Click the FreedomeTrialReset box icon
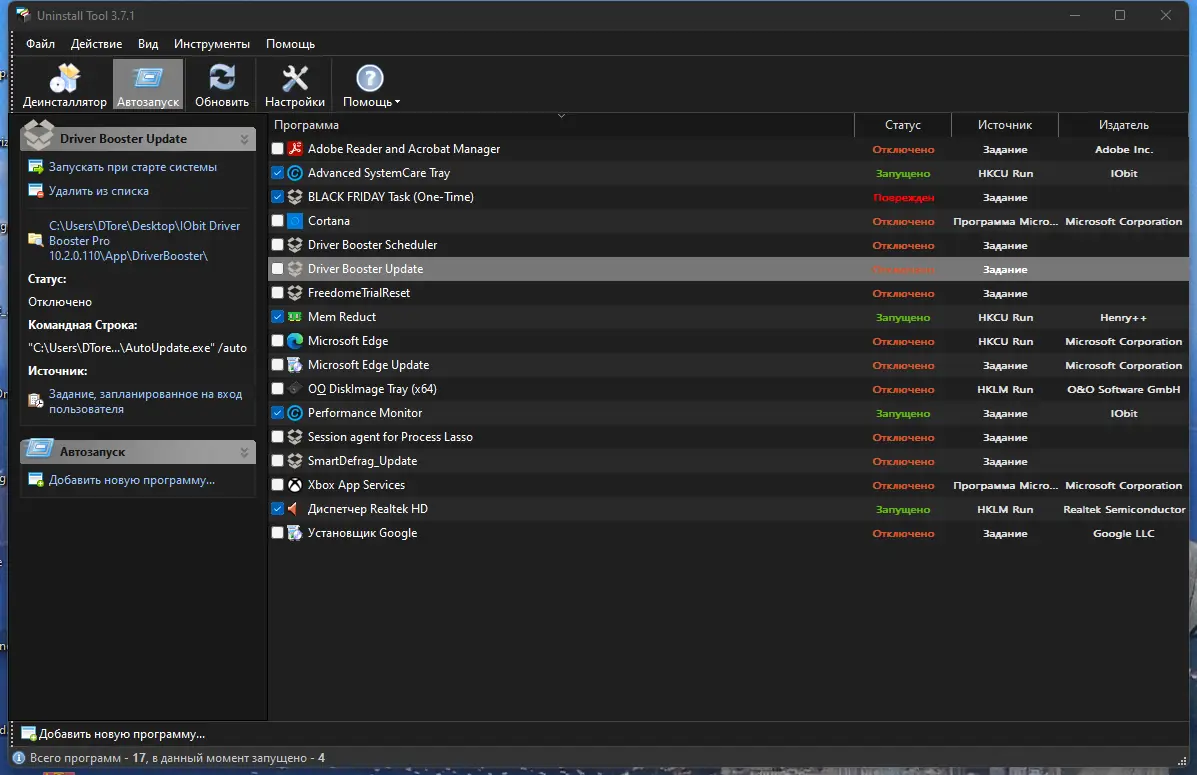Image resolution: width=1197 pixels, height=775 pixels. pos(295,293)
